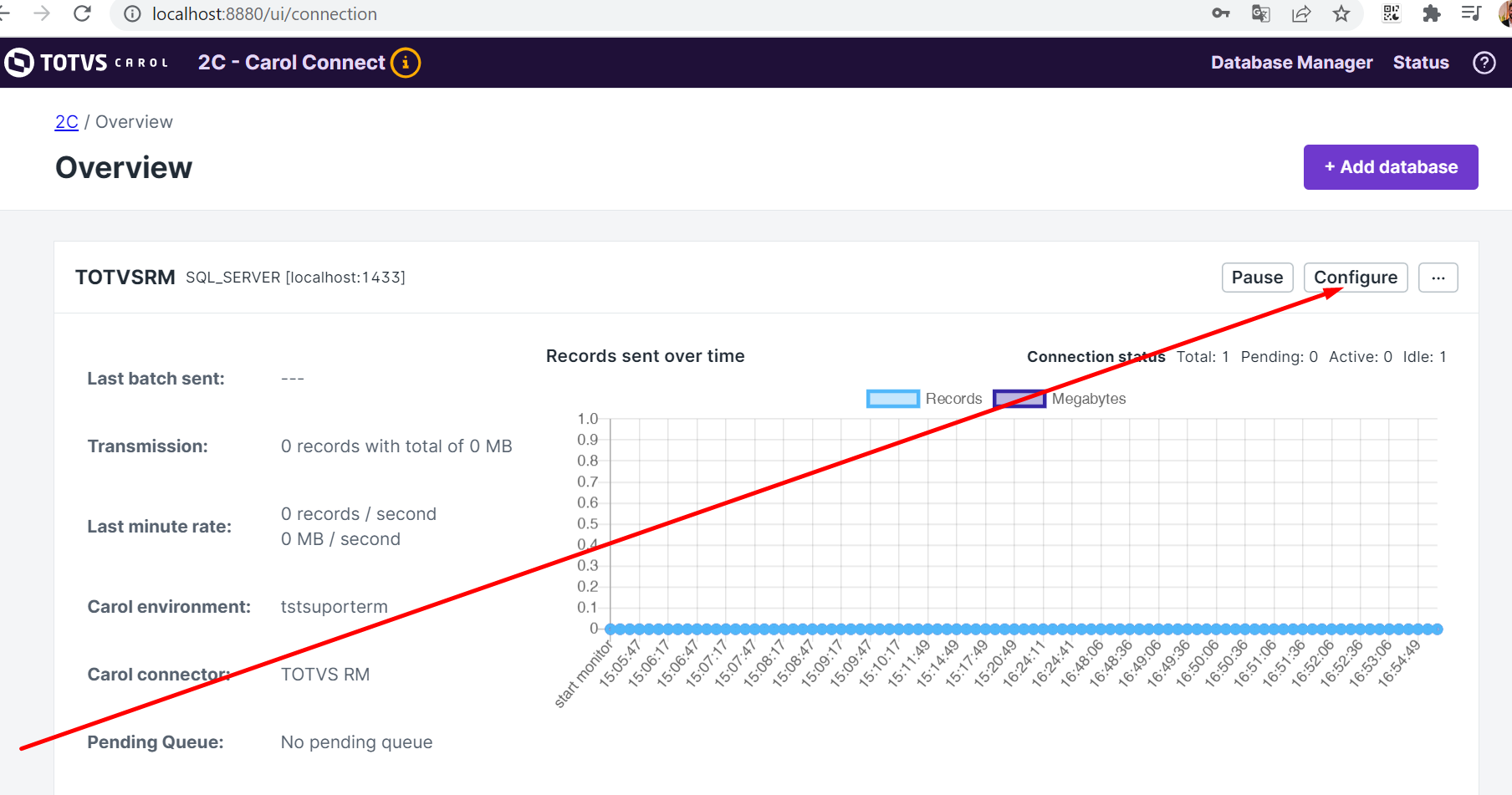Viewport: 1512px width, 795px height.
Task: Open the media controls icon
Action: tap(1472, 13)
